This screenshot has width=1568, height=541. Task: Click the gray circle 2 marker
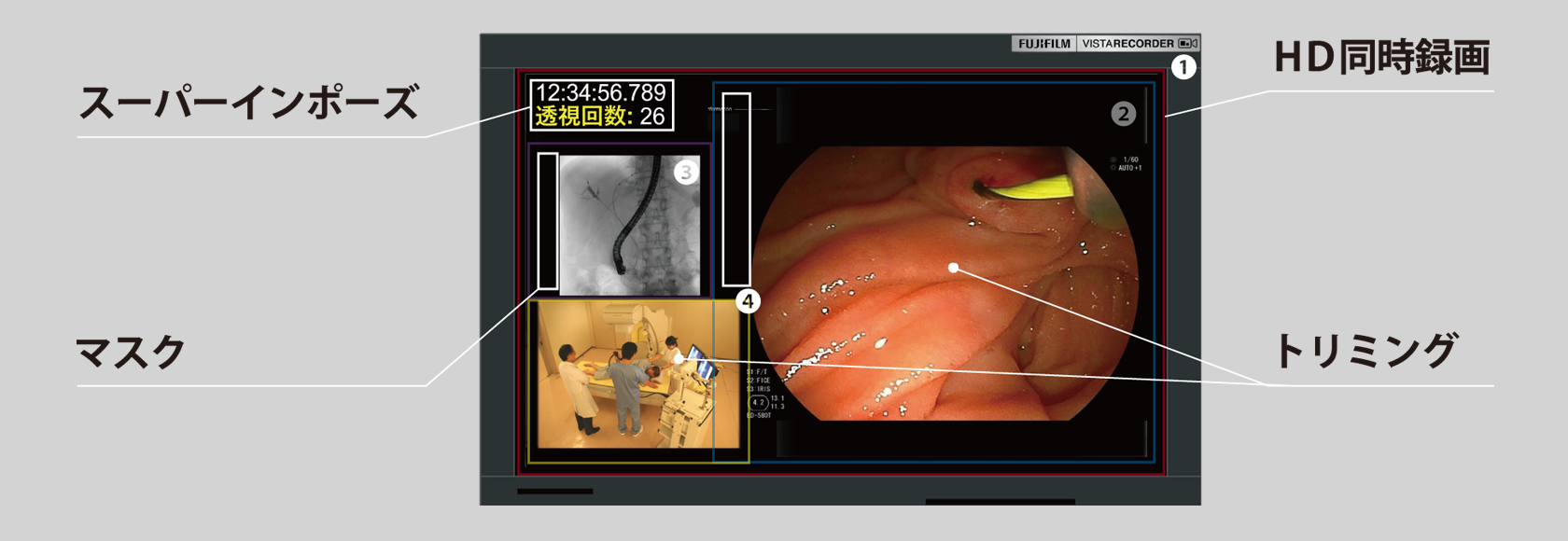pos(1123,114)
